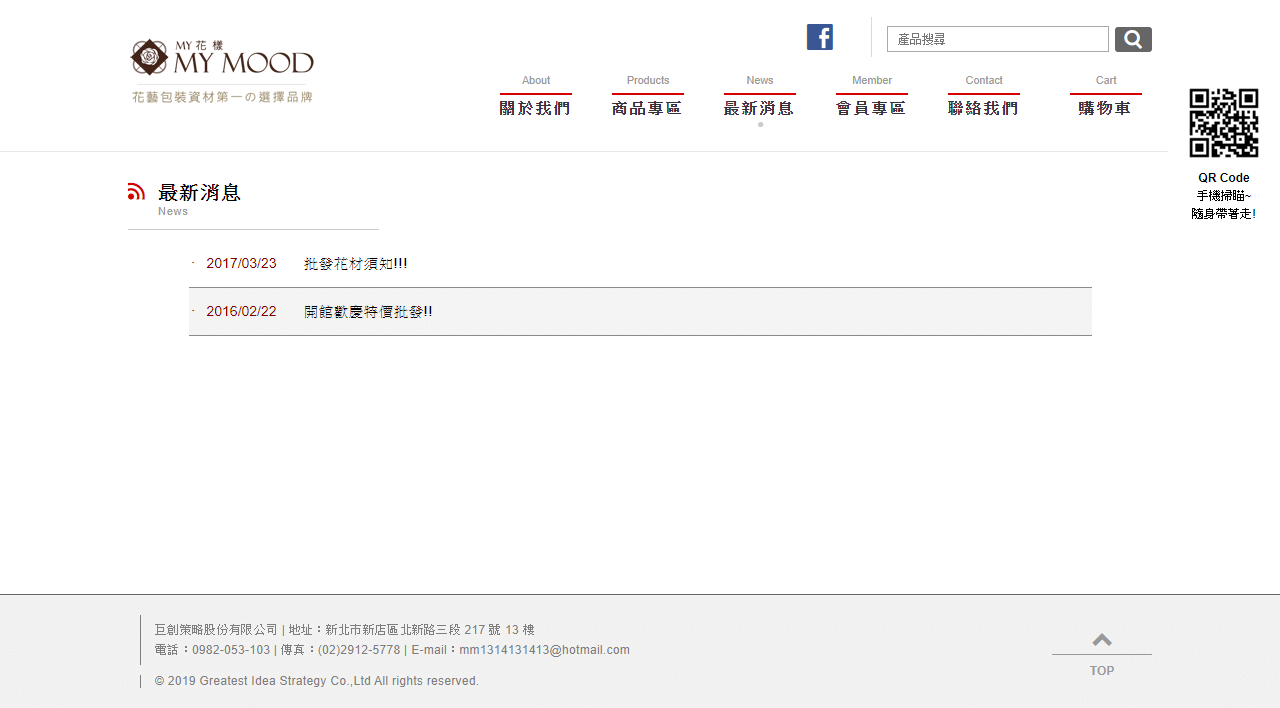This screenshot has width=1280, height=708.
Task: Click the tagline 花藝包裝資材第一の選擇品牌
Action: (x=222, y=97)
